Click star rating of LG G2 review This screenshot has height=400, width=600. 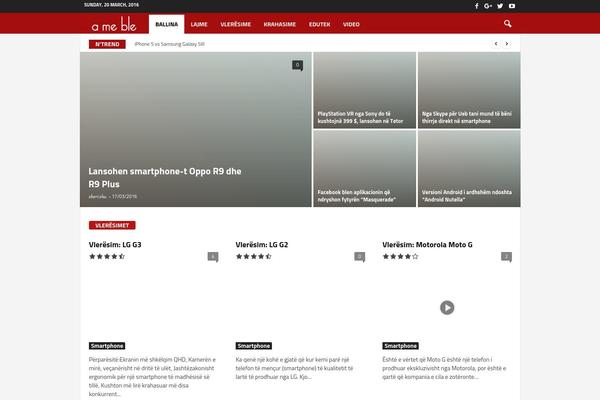tap(254, 256)
